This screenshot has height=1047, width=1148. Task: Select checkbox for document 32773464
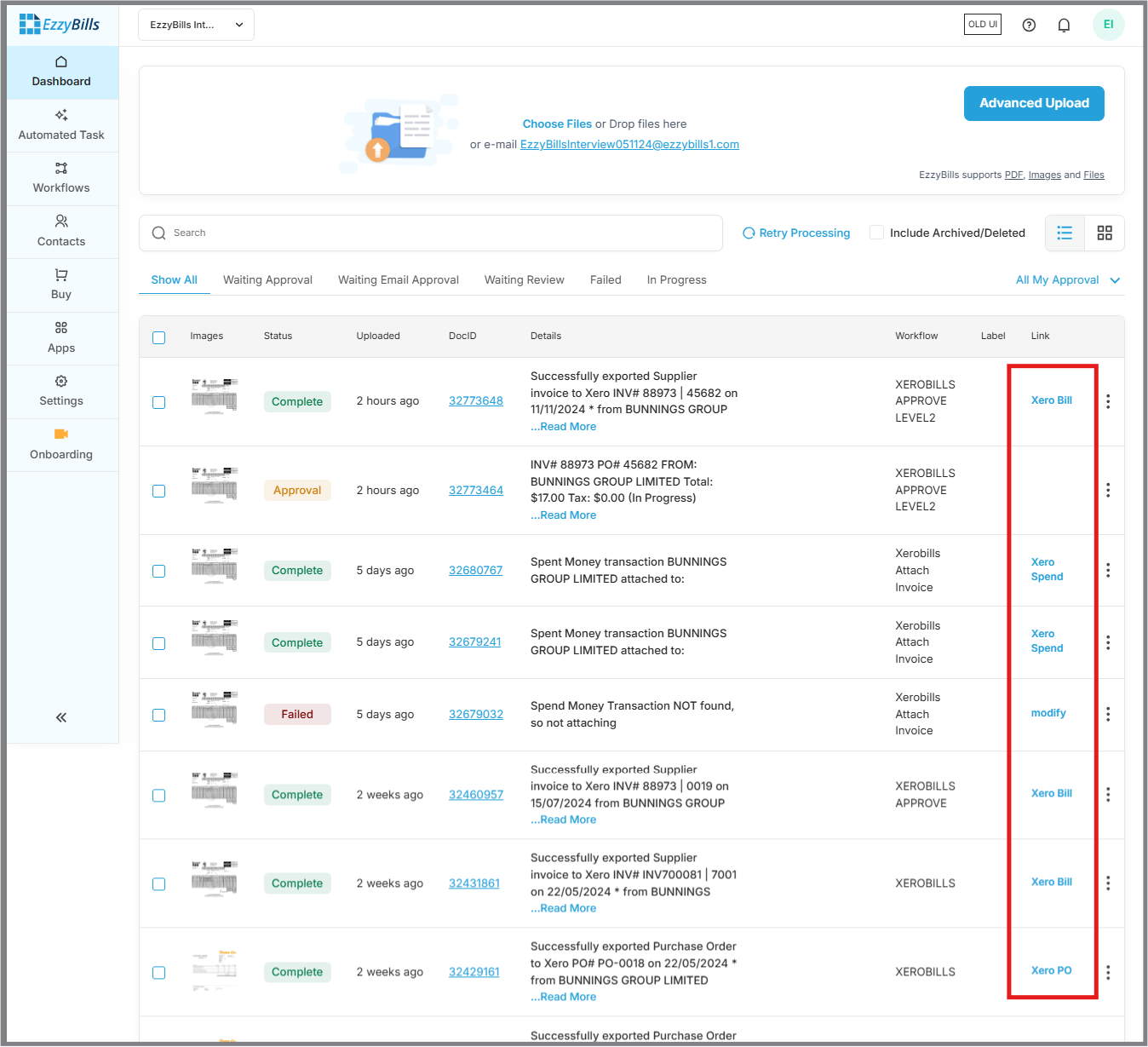[158, 491]
